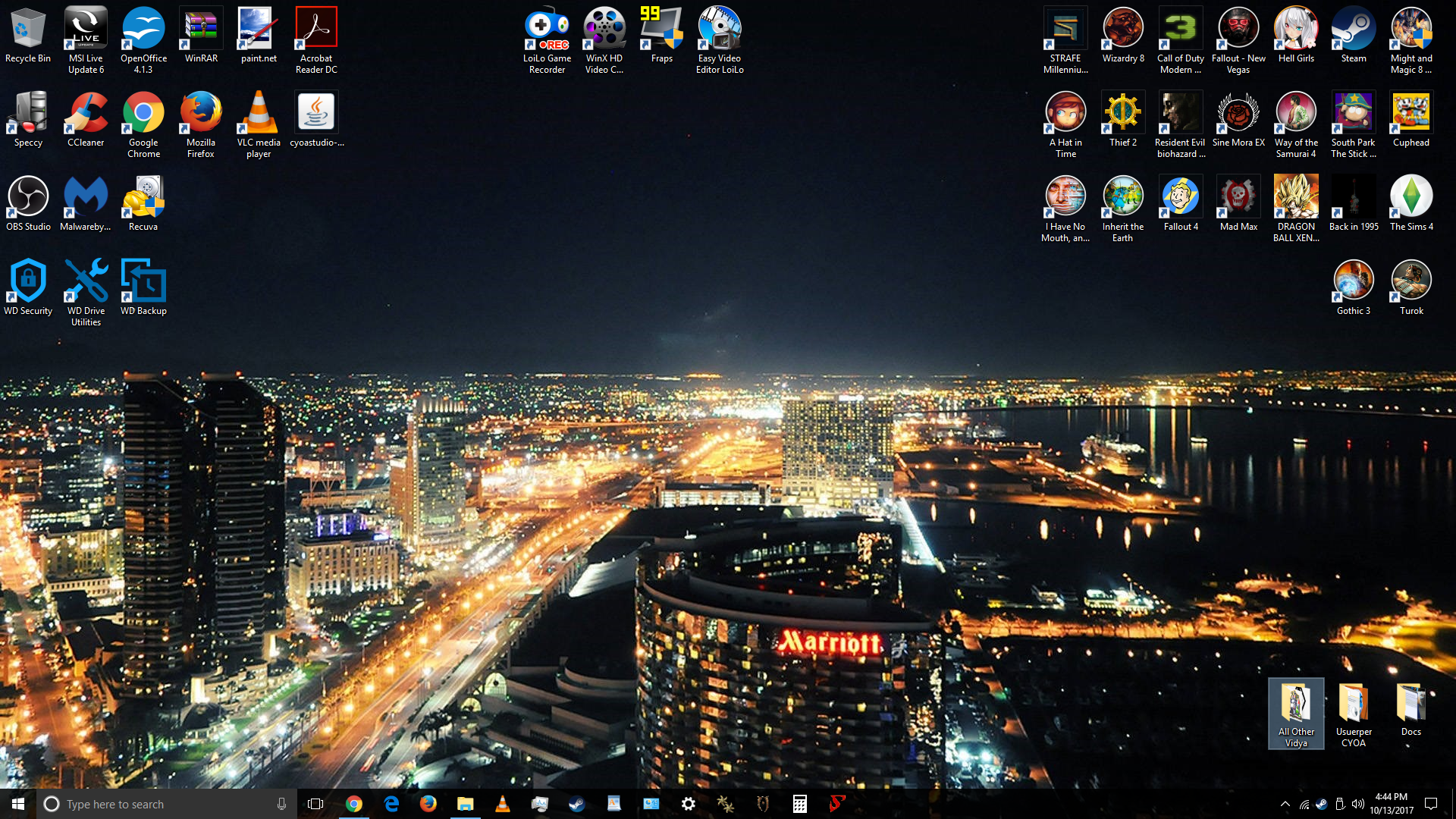Open the All Other Vidya folder
The image size is (1456, 819).
1296,714
